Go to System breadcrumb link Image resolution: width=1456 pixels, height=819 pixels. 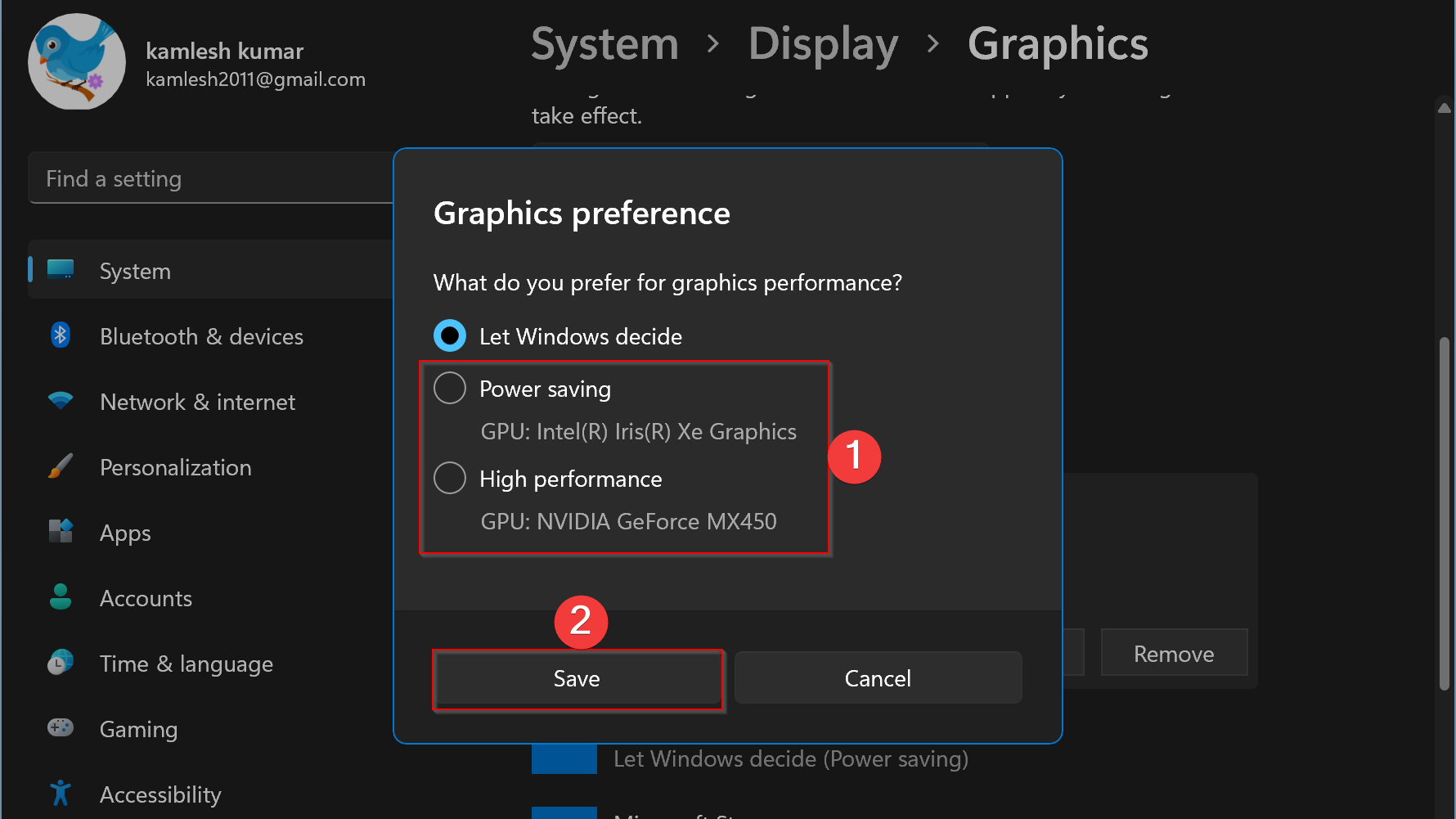[604, 44]
